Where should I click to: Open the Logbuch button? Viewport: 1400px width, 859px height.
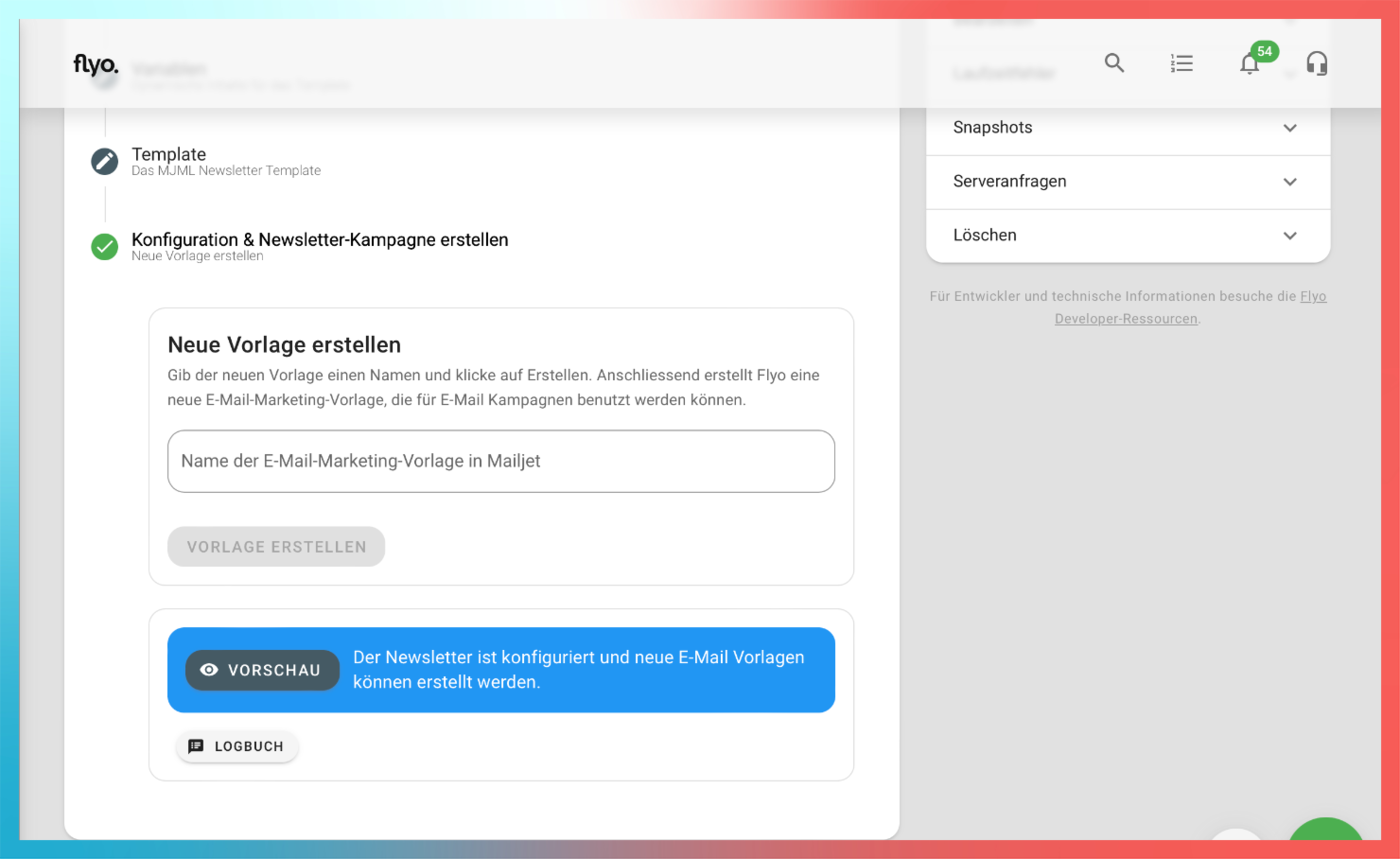click(x=237, y=746)
